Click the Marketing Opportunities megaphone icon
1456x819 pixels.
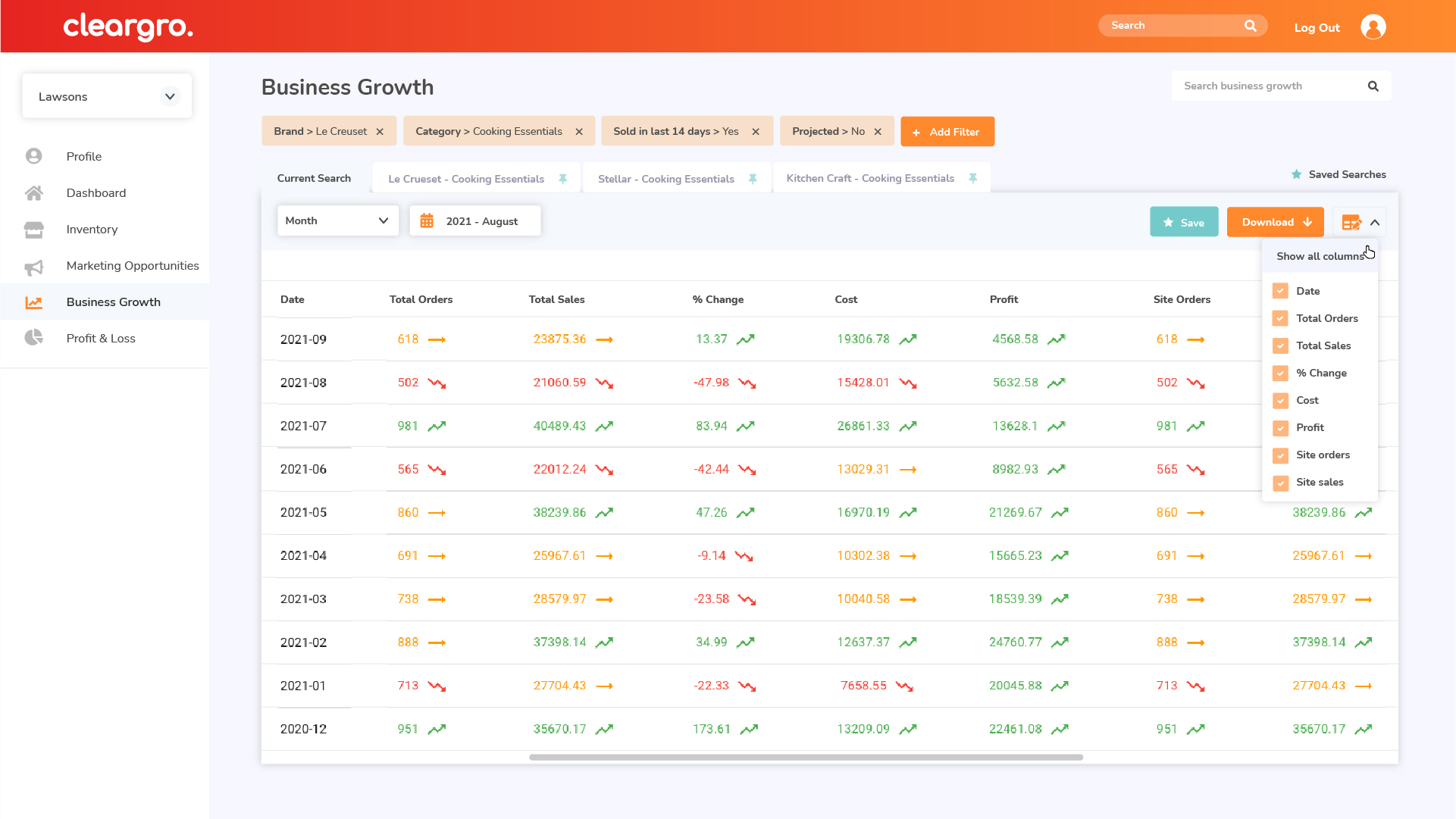point(33,266)
